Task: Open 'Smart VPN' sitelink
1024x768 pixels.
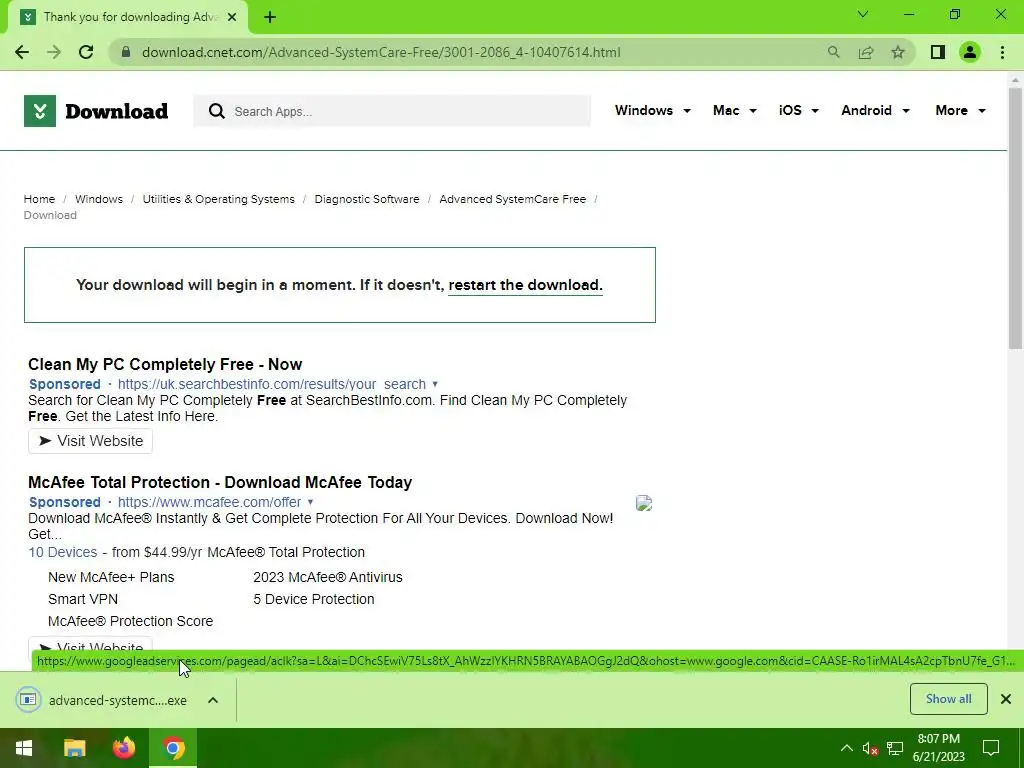Action: (83, 600)
